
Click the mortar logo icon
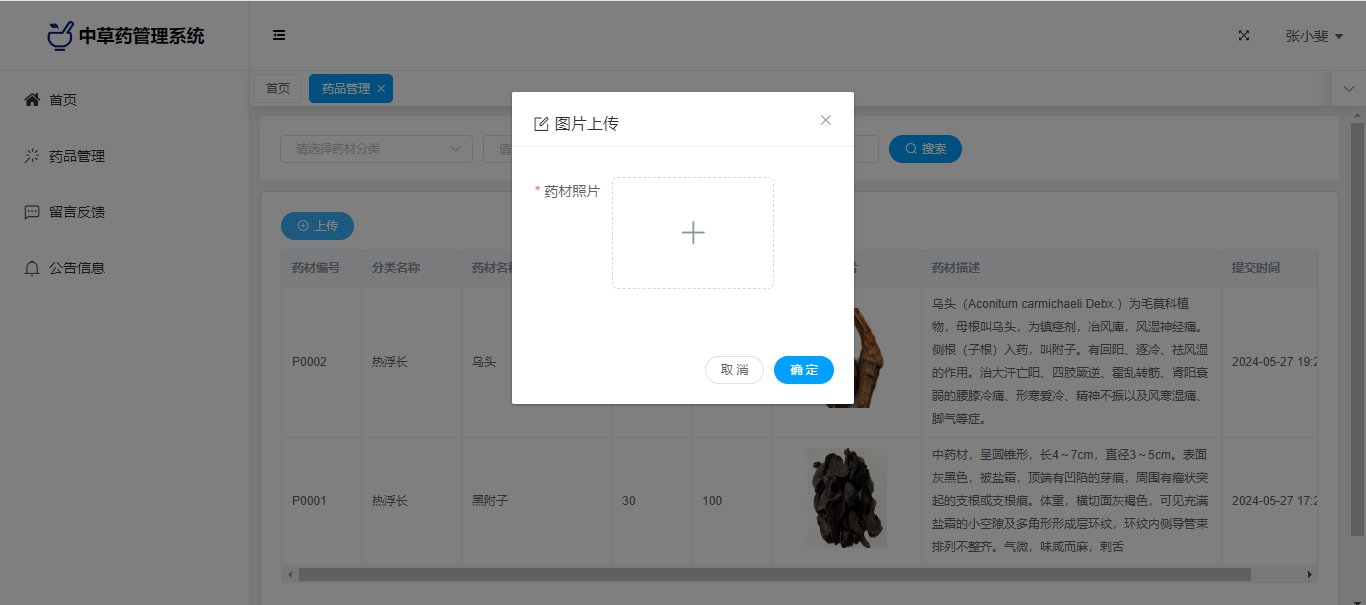click(x=60, y=35)
